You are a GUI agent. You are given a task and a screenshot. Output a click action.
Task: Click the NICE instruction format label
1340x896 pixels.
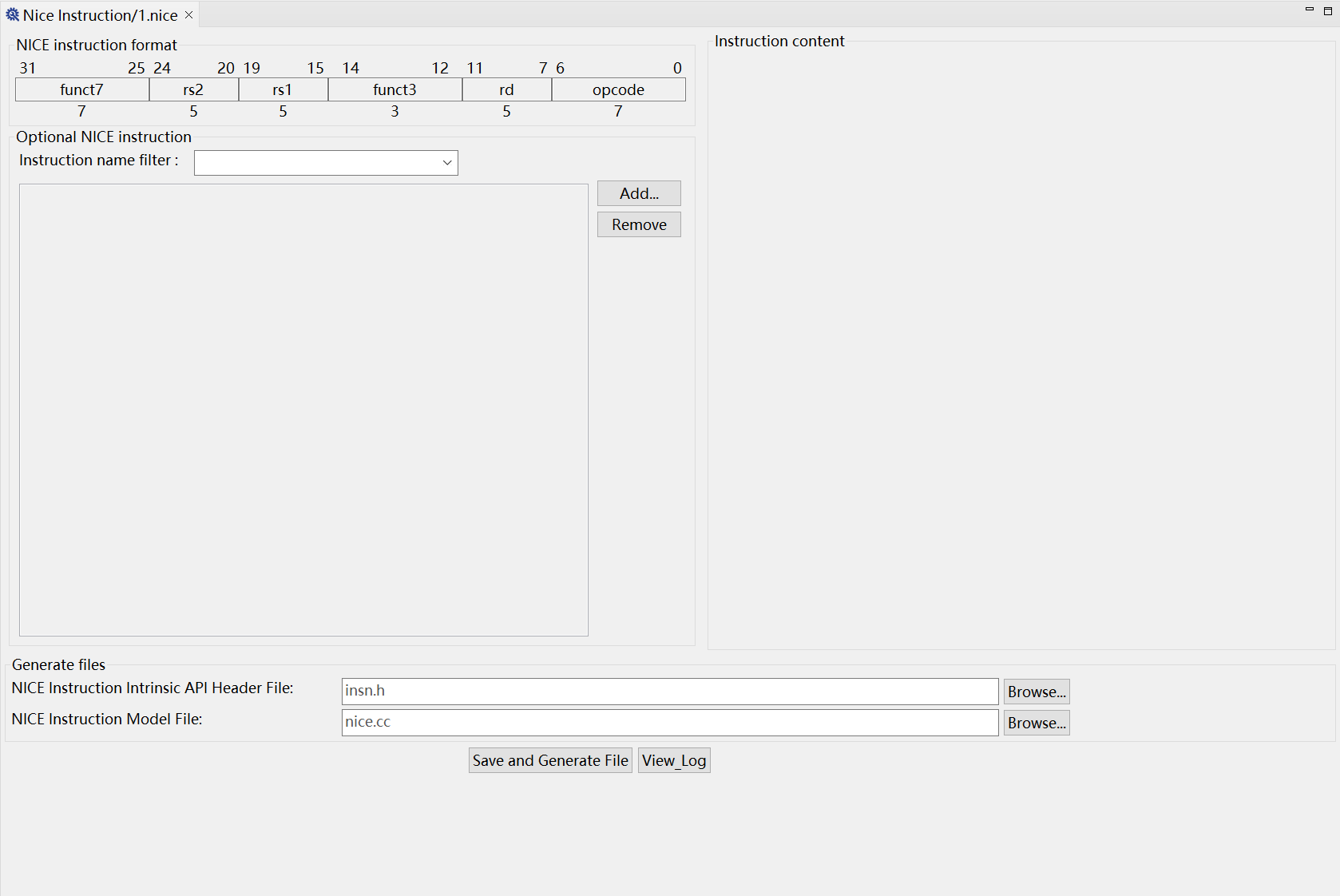[x=97, y=45]
